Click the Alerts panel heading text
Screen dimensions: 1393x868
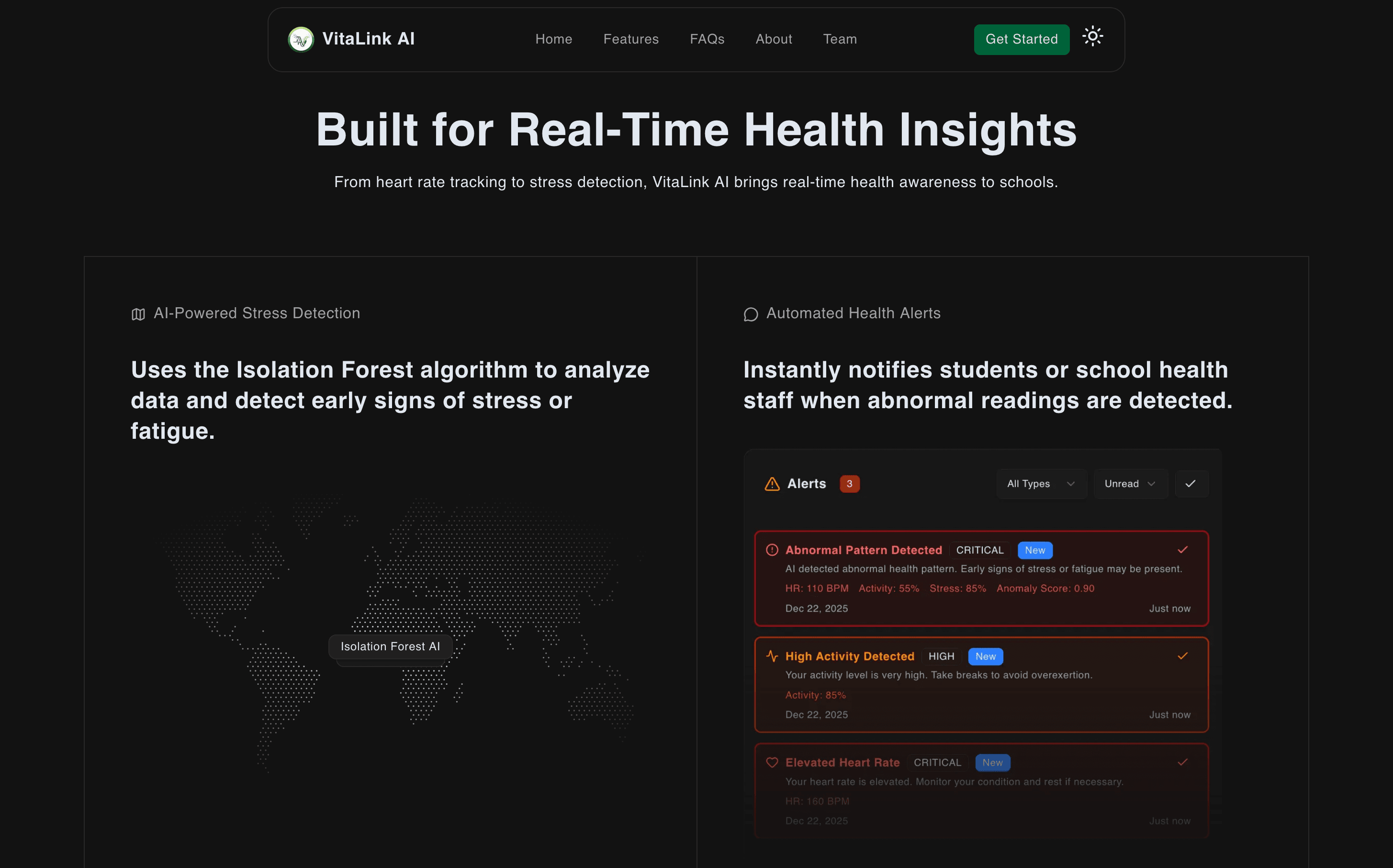coord(806,484)
